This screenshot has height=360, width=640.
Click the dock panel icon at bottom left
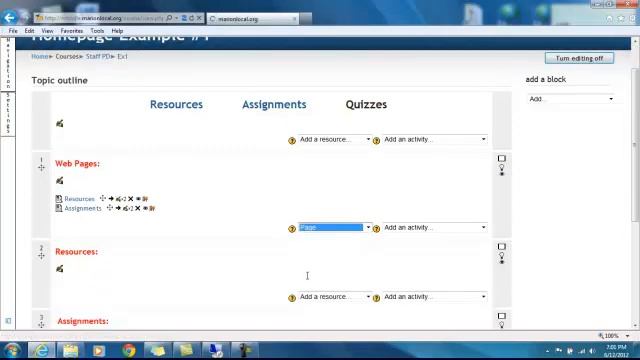click(8, 321)
